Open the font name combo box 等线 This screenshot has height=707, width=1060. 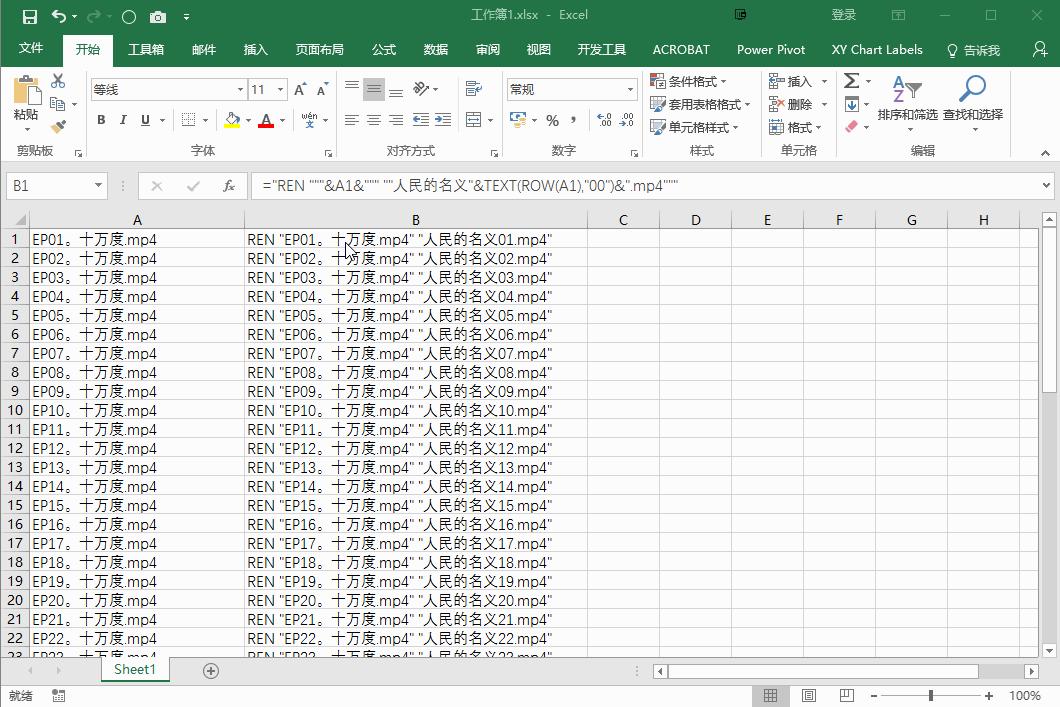pos(168,89)
